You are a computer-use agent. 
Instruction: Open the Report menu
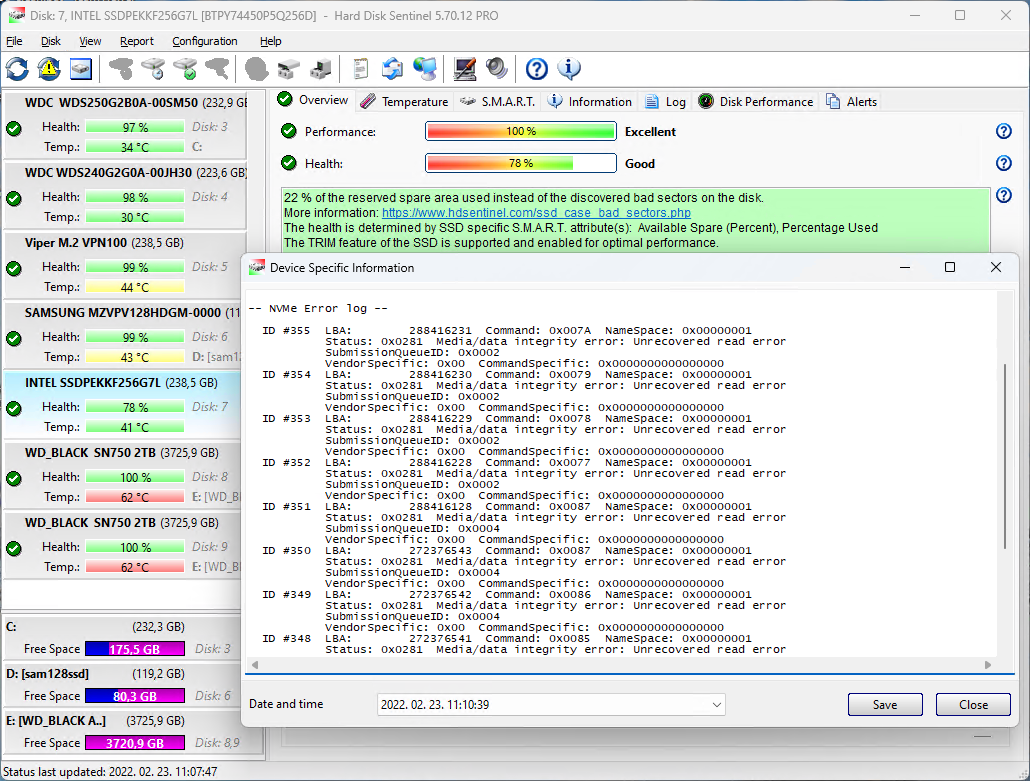pos(137,41)
